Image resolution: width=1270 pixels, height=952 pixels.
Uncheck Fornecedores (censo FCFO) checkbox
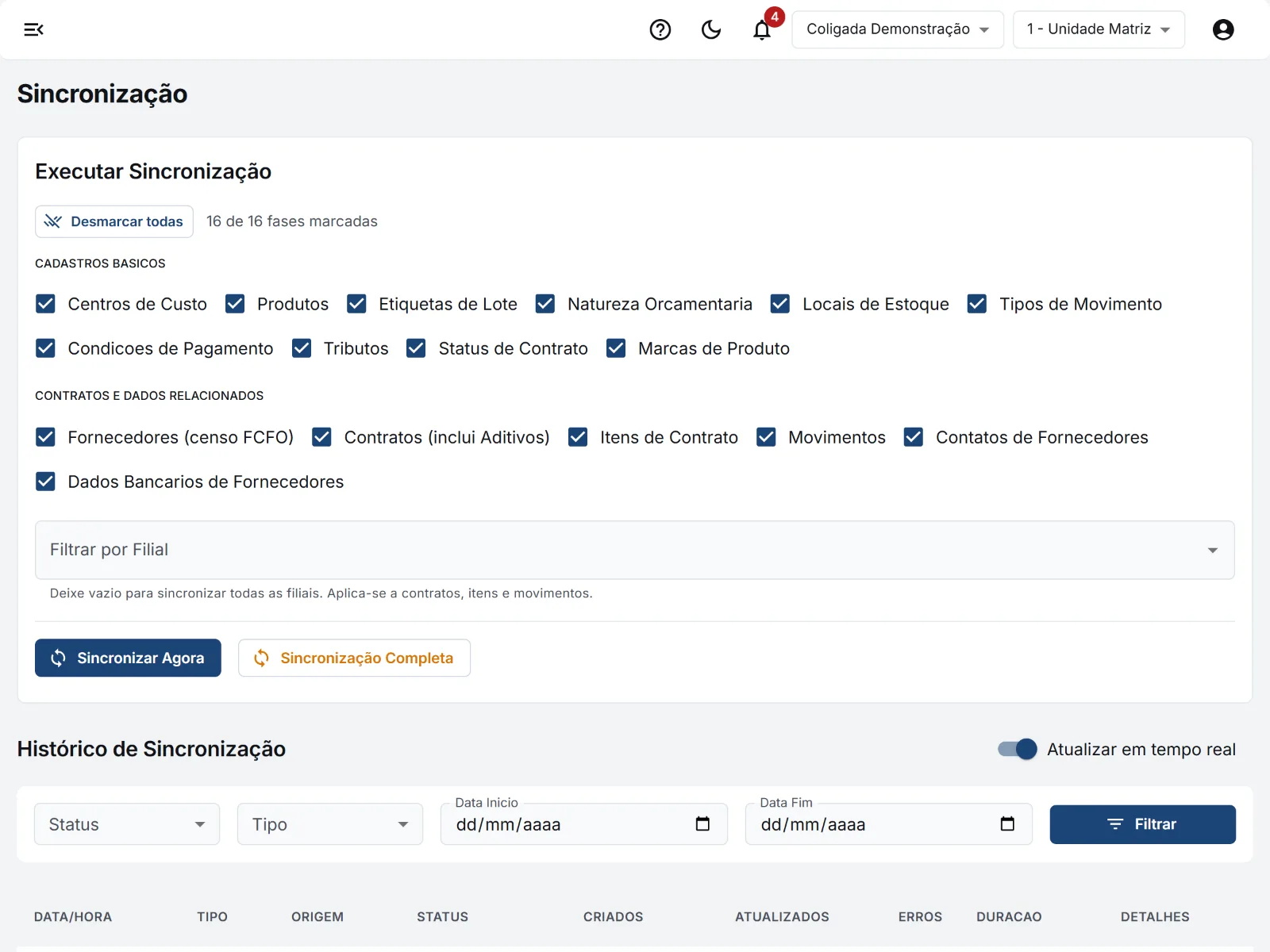[x=46, y=437]
